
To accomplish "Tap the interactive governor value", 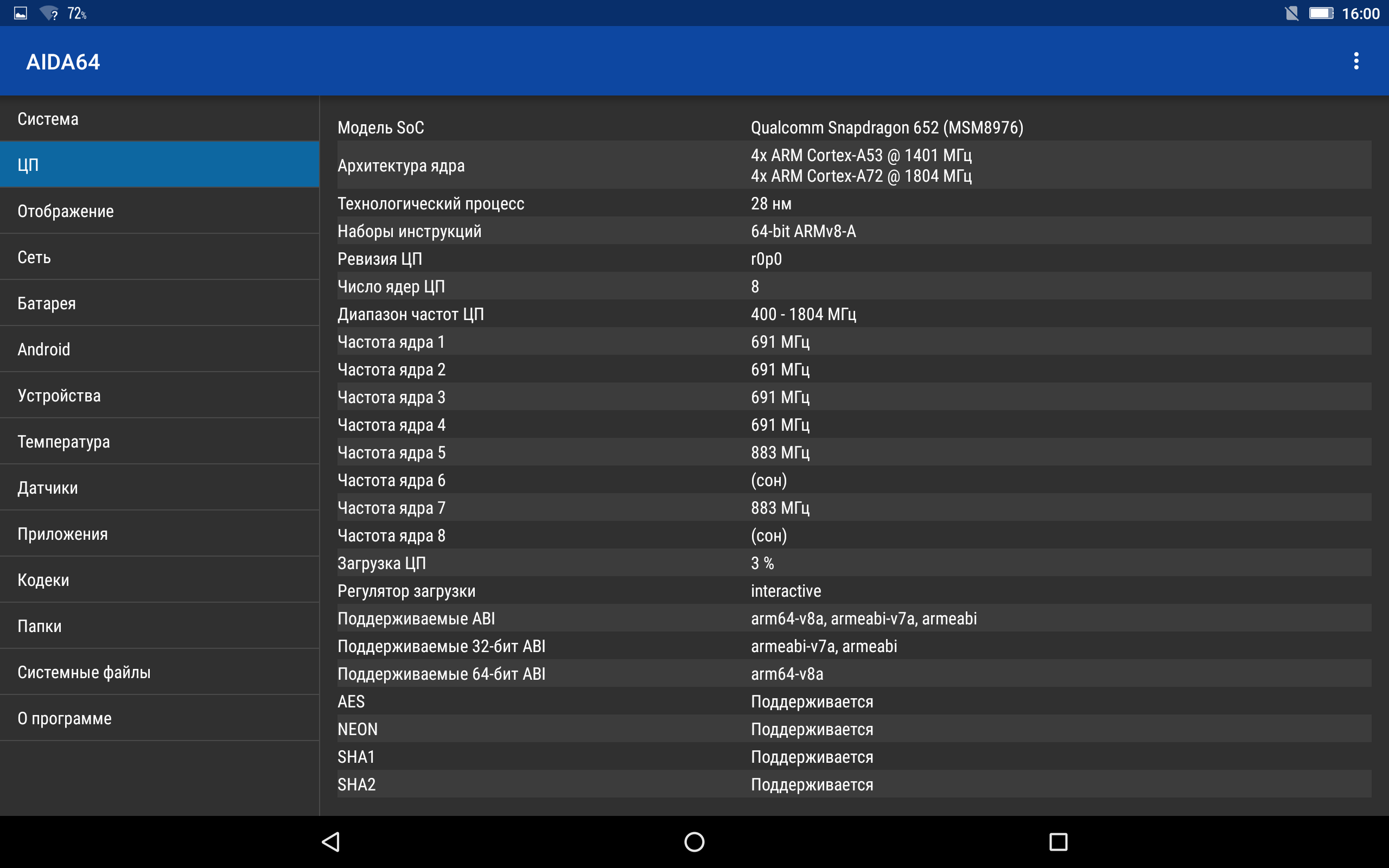I will pos(786,591).
